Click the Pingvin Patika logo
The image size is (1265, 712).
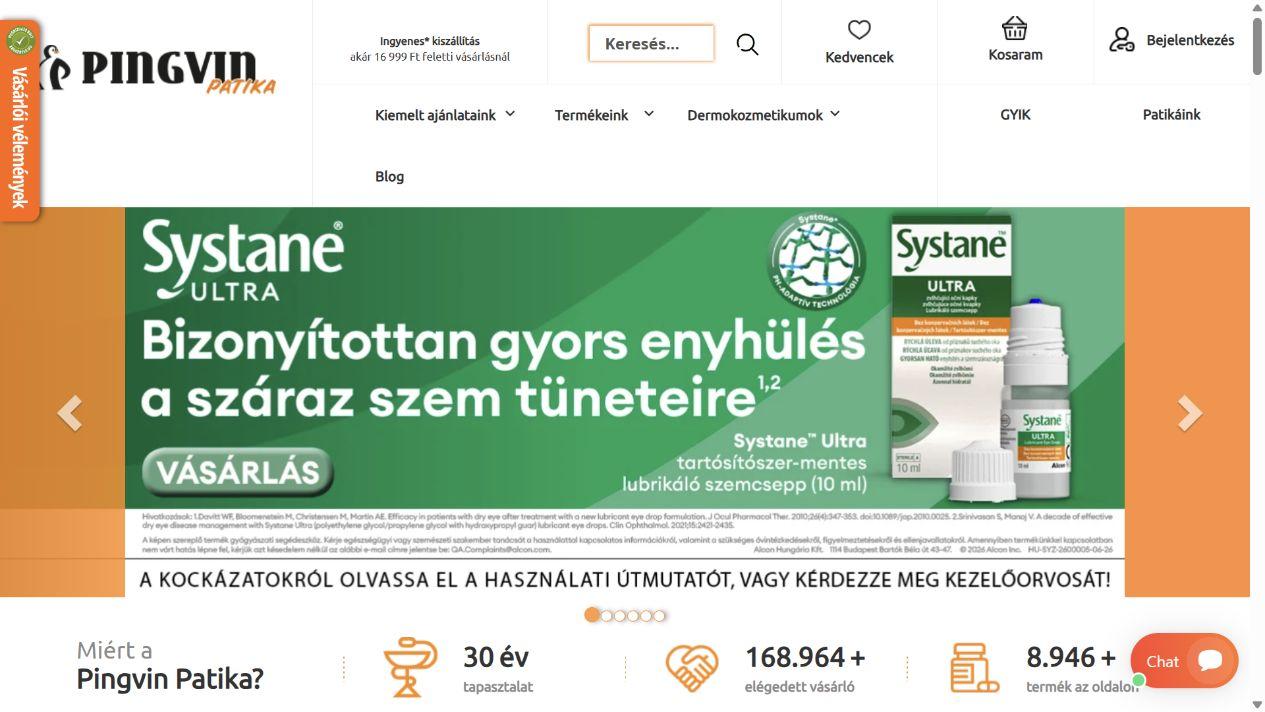[160, 71]
